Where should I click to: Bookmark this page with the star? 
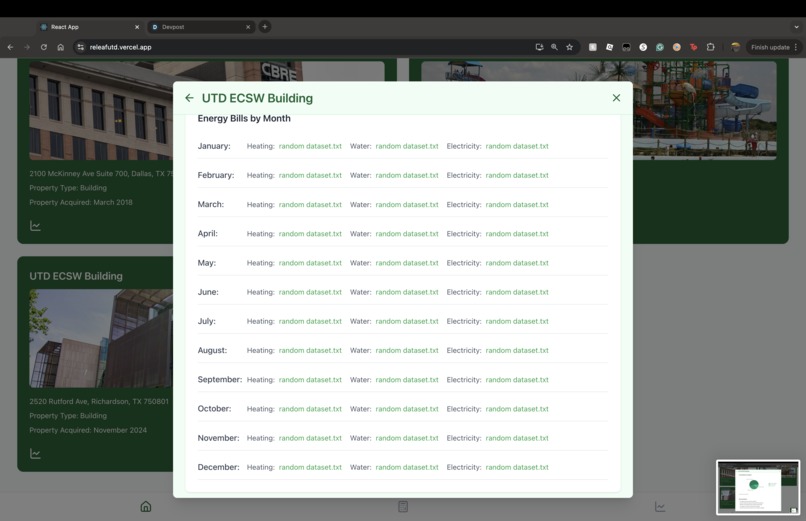click(x=570, y=47)
